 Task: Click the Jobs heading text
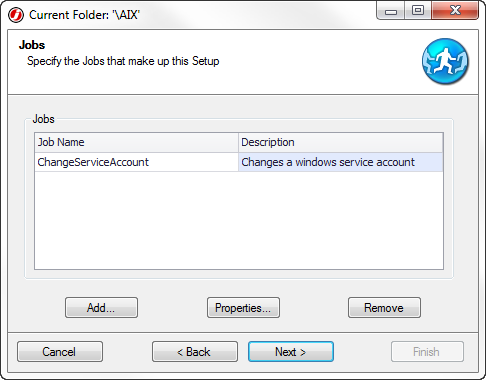coord(32,45)
